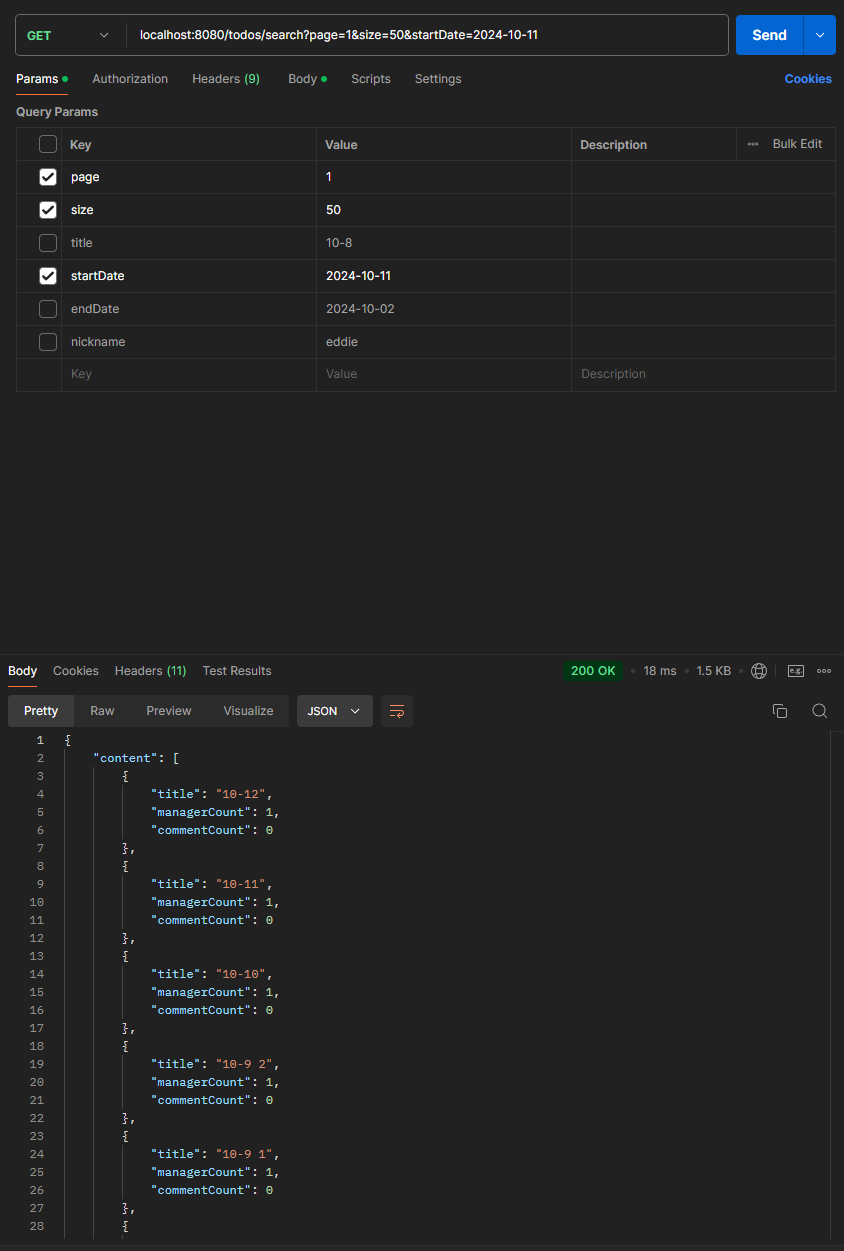Image resolution: width=844 pixels, height=1251 pixels.
Task: Open the response Cookies tab
Action: [x=76, y=671]
